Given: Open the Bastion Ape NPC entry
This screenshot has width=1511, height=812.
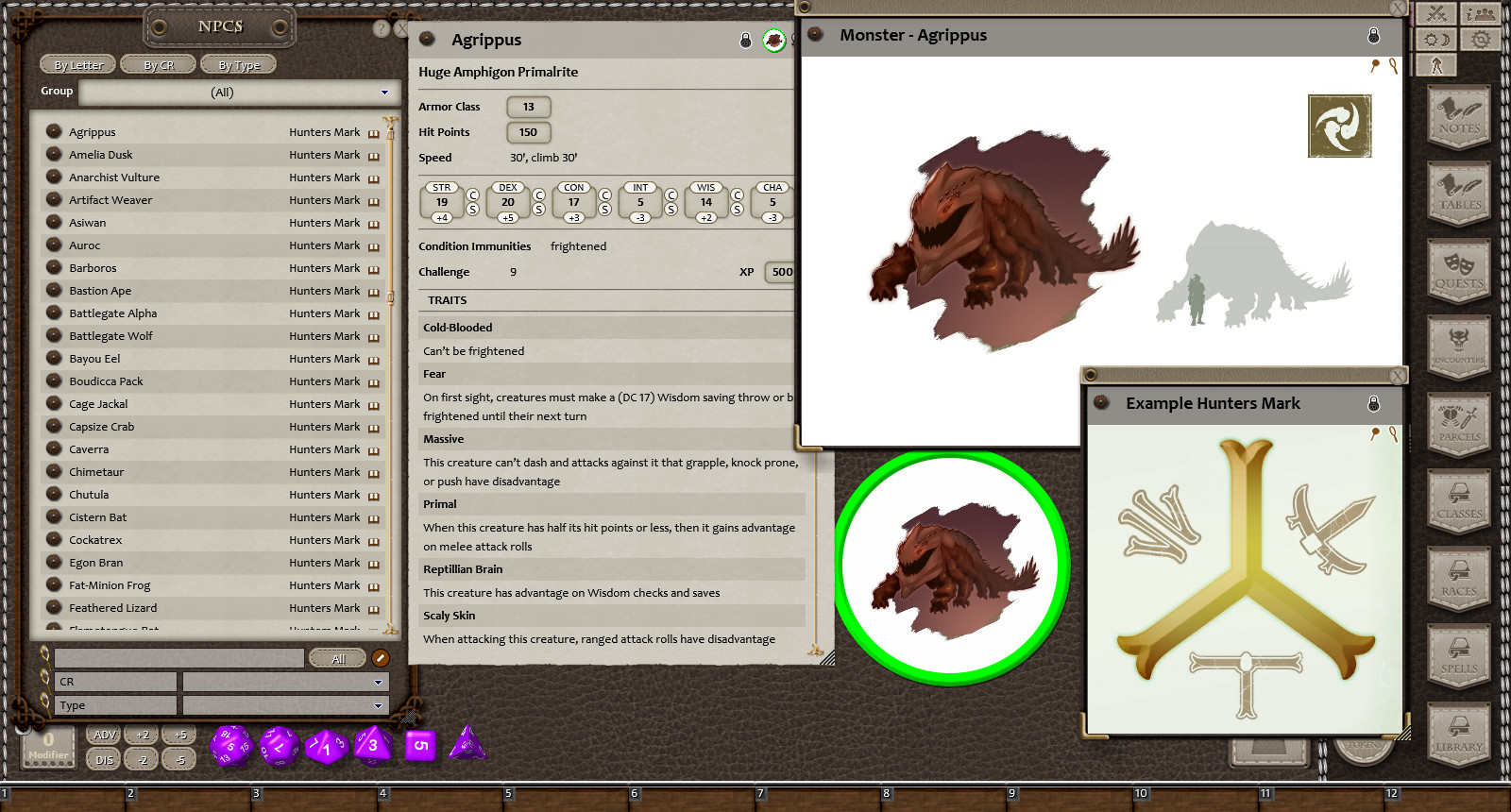Looking at the screenshot, I should click(x=100, y=291).
